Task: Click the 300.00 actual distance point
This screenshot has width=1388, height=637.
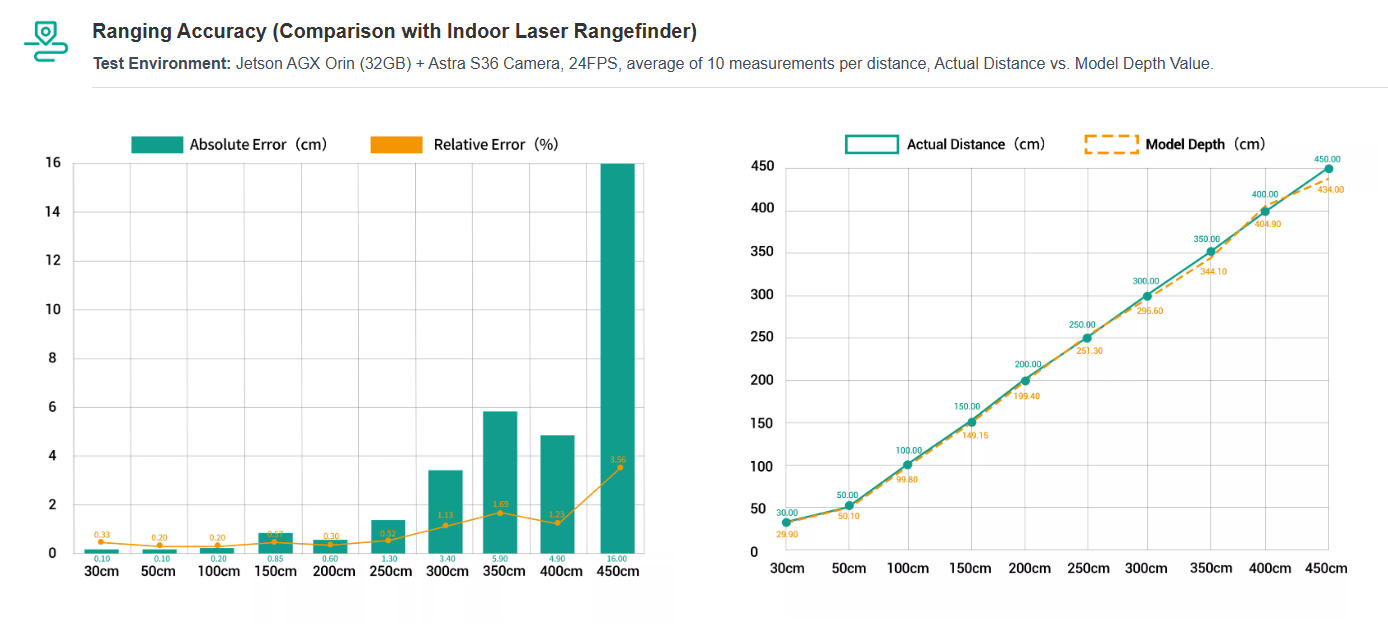Action: click(1147, 296)
